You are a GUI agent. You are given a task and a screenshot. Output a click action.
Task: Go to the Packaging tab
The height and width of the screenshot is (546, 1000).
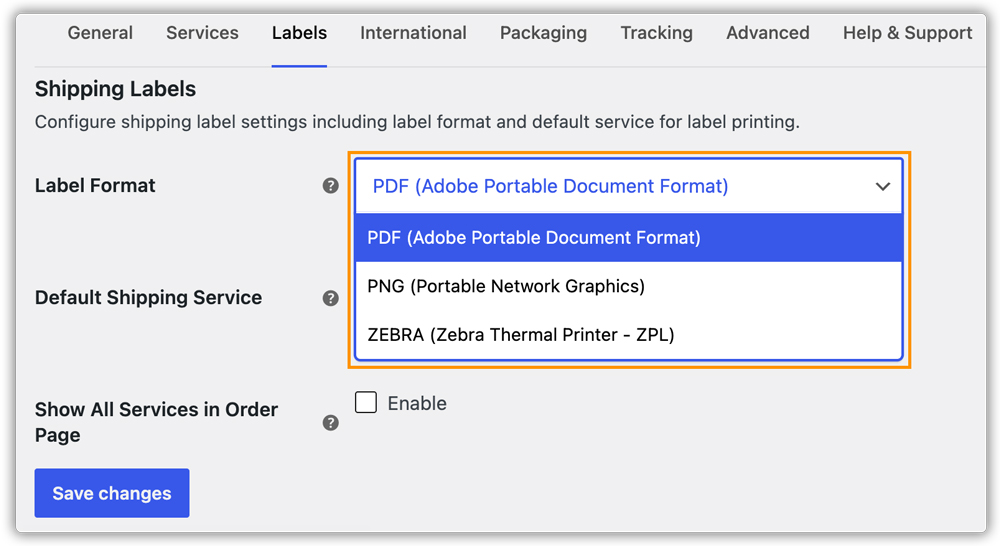coord(543,33)
